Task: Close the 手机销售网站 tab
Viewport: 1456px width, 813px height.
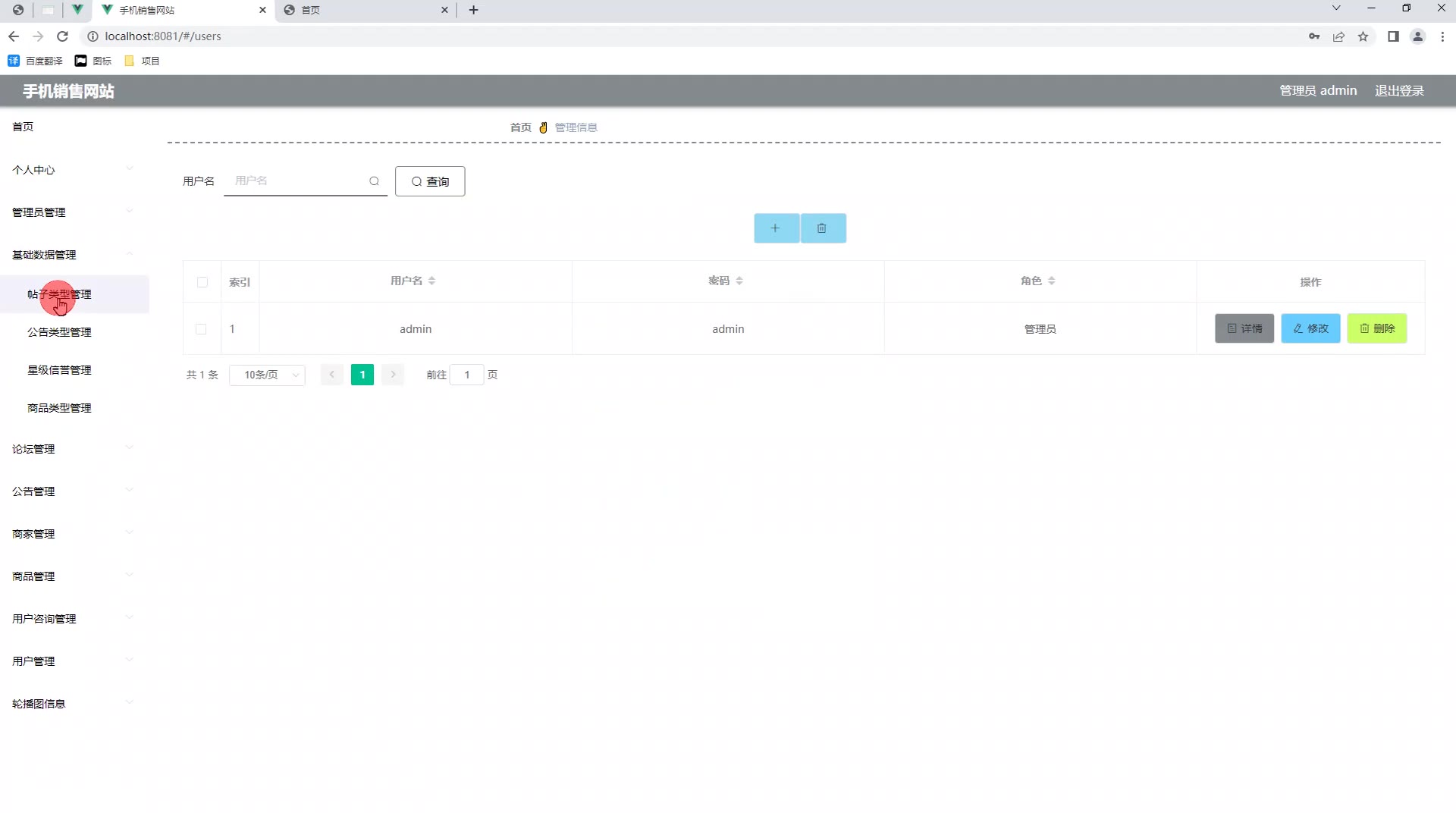Action: (x=262, y=10)
